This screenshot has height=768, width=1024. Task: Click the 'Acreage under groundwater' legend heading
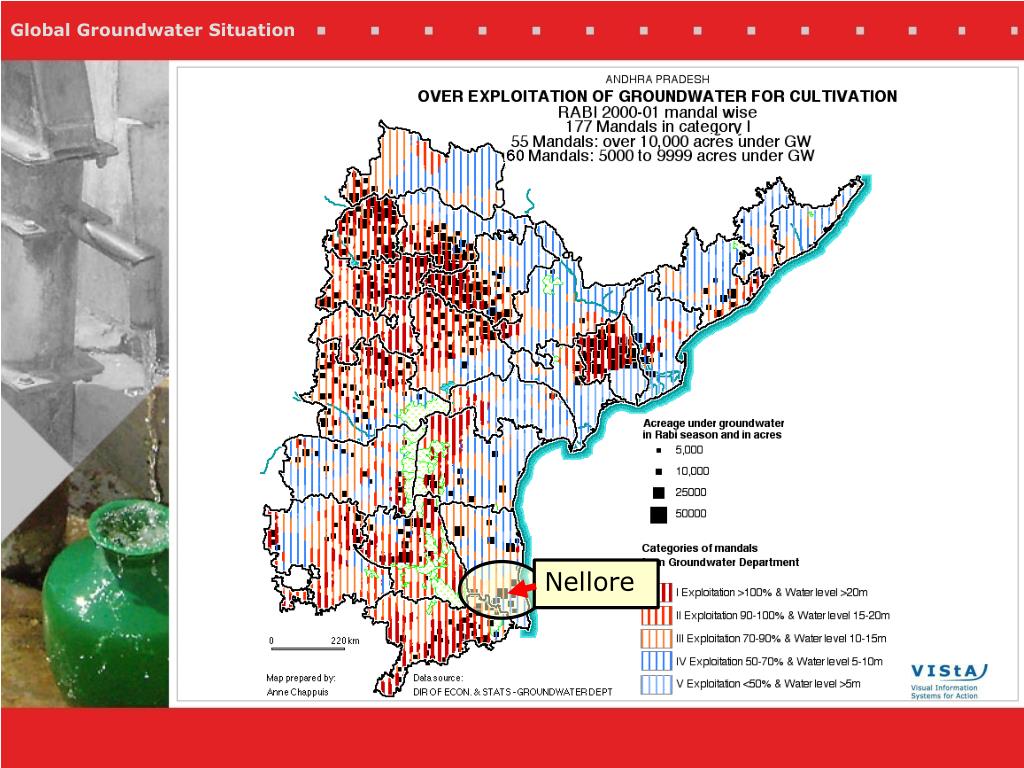(x=713, y=423)
